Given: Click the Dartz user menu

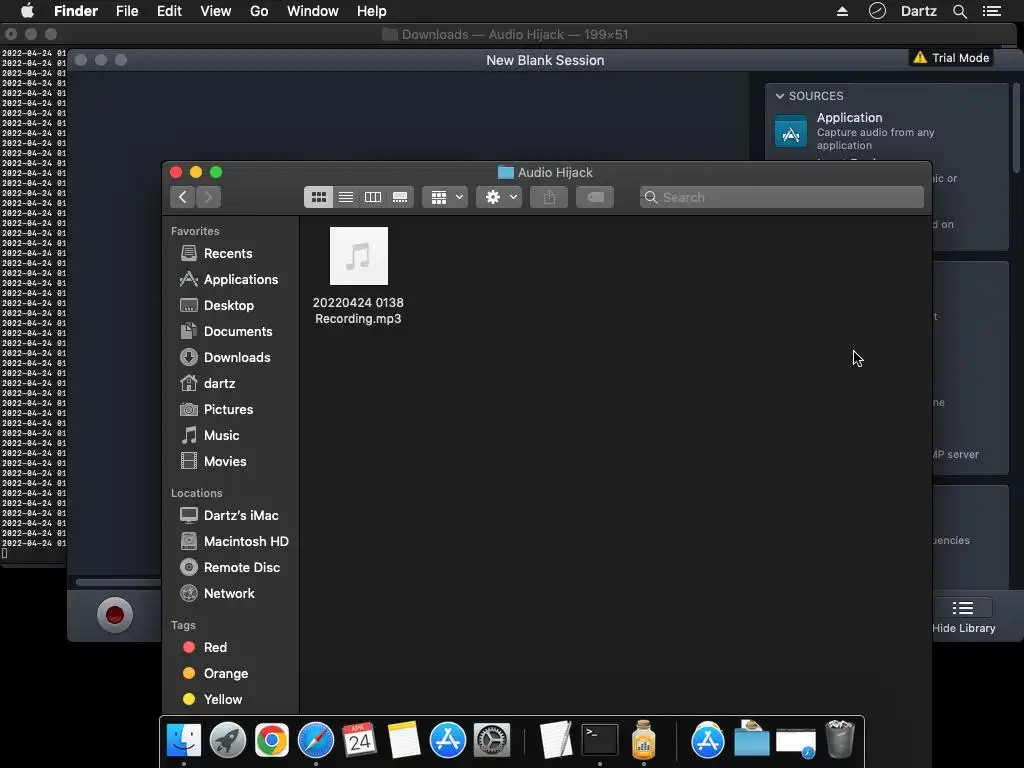Looking at the screenshot, I should pyautogui.click(x=919, y=11).
